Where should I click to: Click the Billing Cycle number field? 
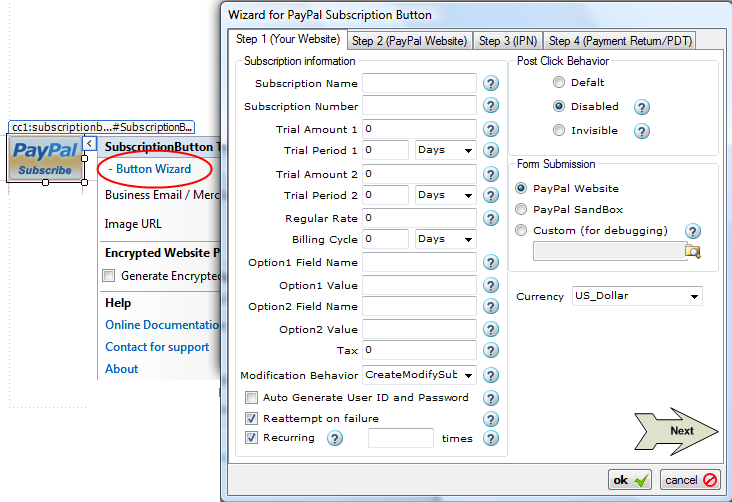coord(386,239)
